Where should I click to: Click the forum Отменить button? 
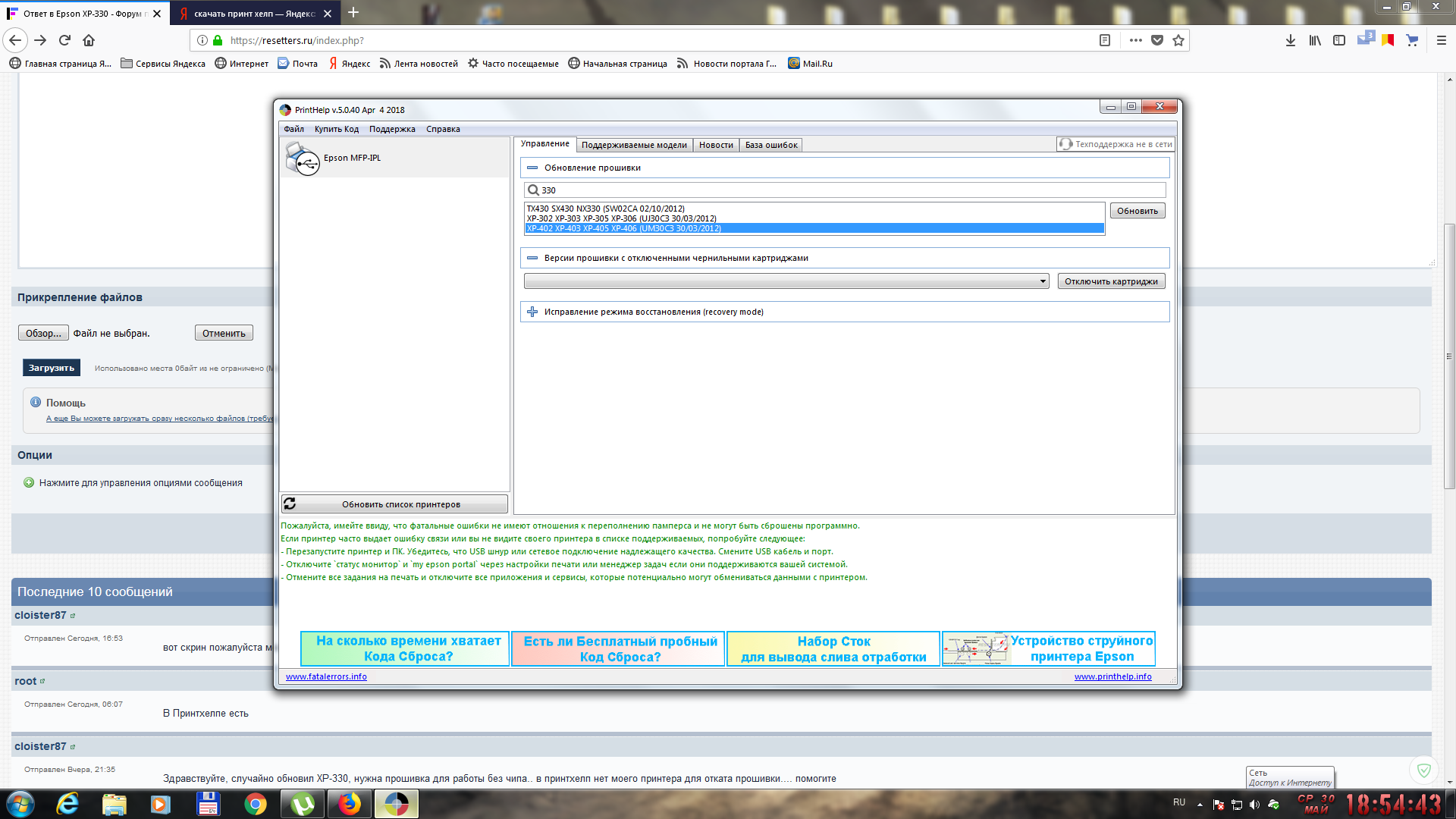click(224, 333)
